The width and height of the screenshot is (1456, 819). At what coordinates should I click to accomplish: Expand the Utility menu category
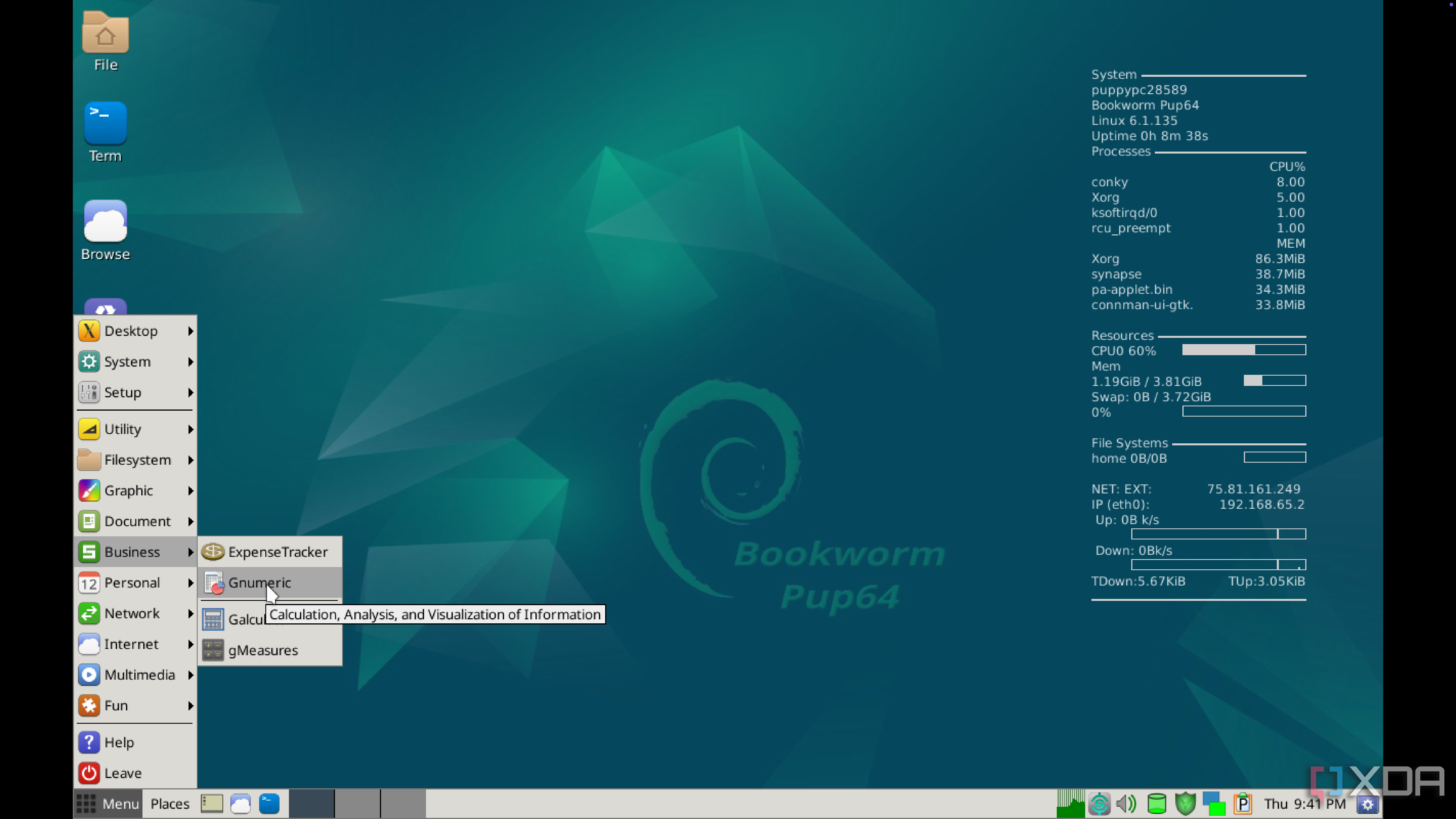(136, 429)
